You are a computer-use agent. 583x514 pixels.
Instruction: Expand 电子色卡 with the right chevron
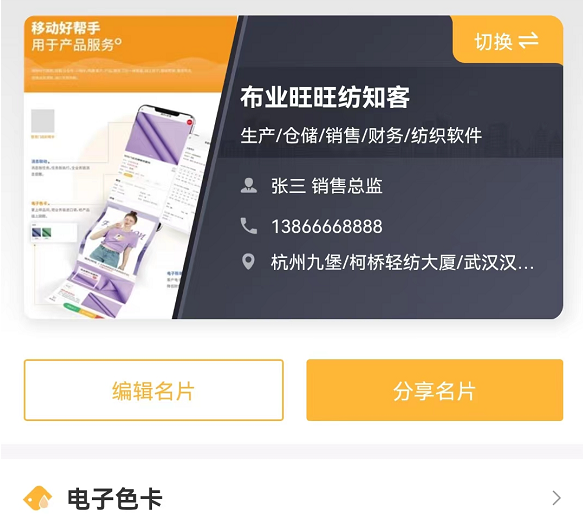click(x=556, y=498)
